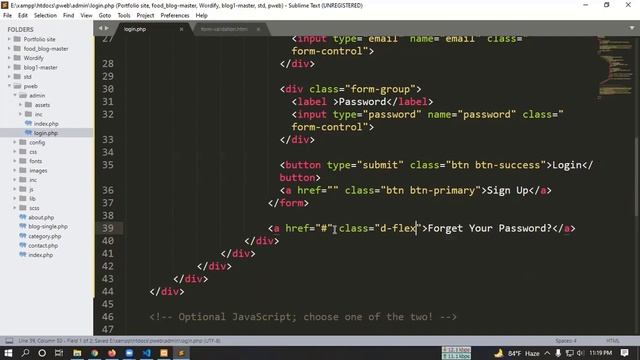Click the PHP file icon beside contact.php

coord(23,245)
